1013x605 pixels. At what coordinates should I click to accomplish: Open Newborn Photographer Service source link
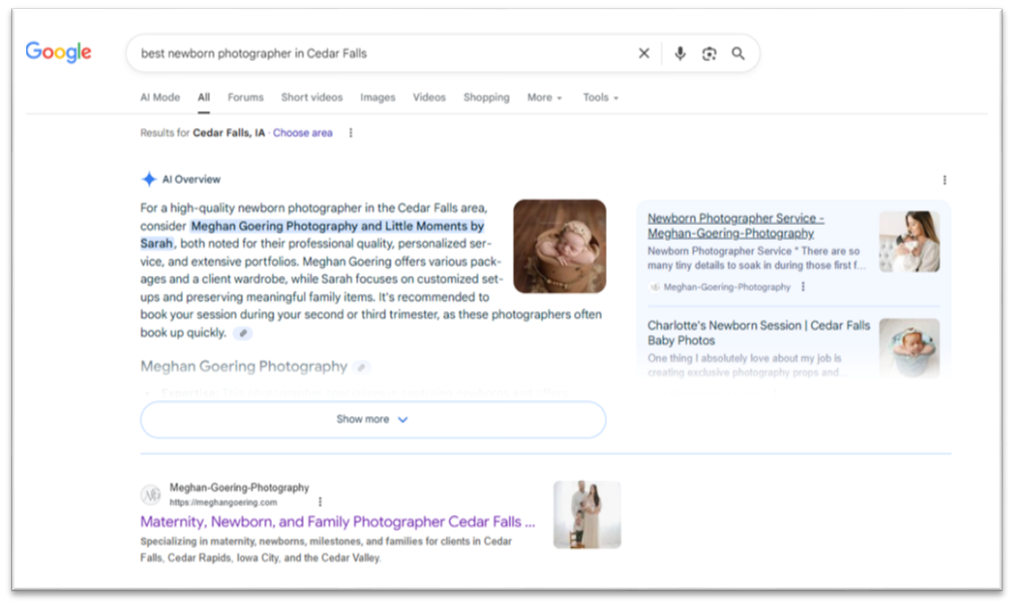[x=735, y=225]
